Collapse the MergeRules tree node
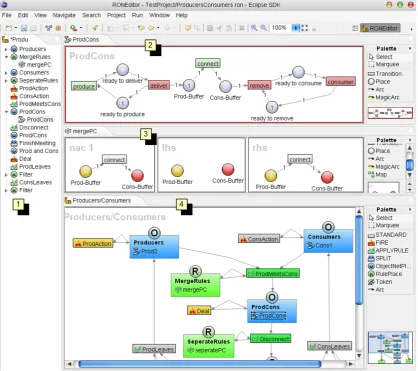Screen dimensions: 418x371 (x=6, y=57)
